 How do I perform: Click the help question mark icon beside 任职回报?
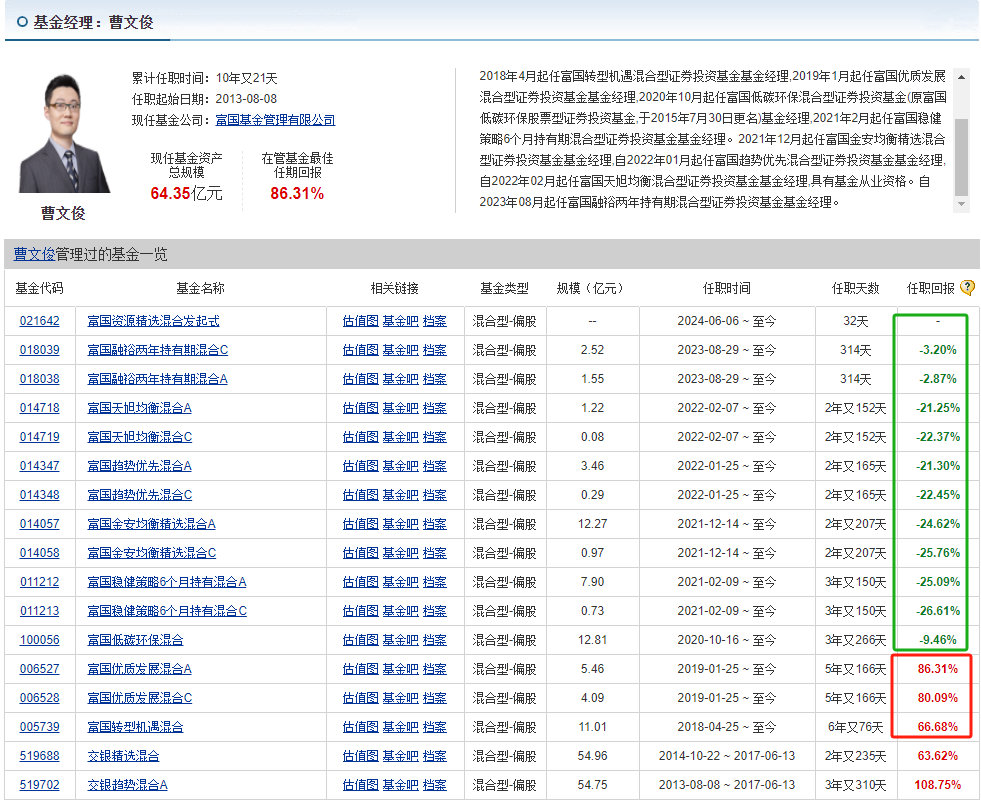[x=967, y=287]
